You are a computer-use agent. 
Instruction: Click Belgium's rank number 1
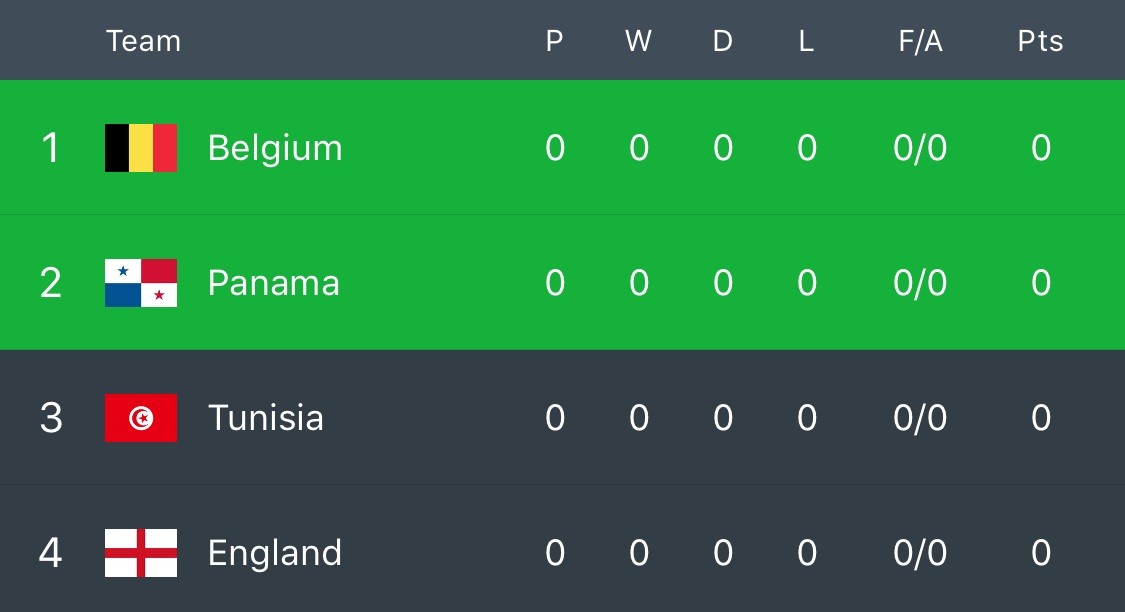51,148
